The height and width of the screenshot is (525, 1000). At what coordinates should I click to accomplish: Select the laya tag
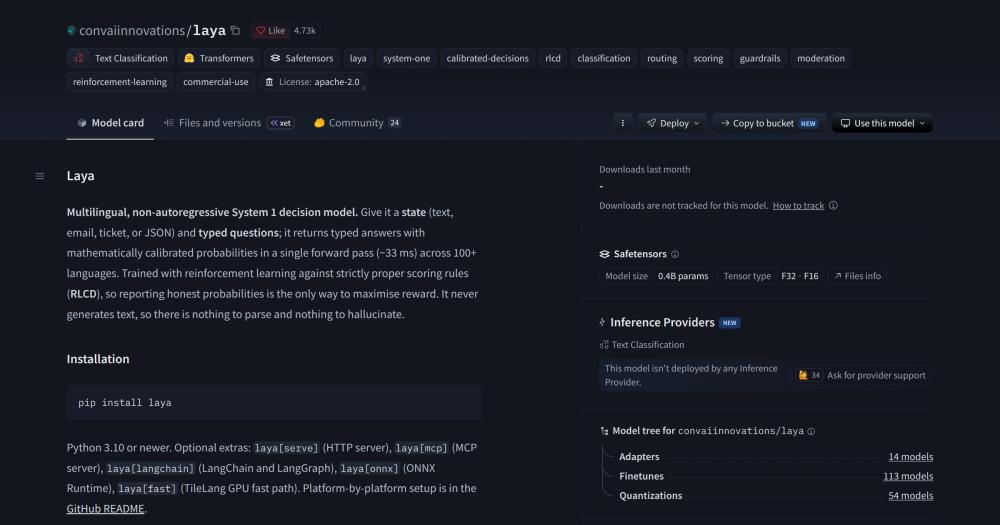tap(358, 58)
